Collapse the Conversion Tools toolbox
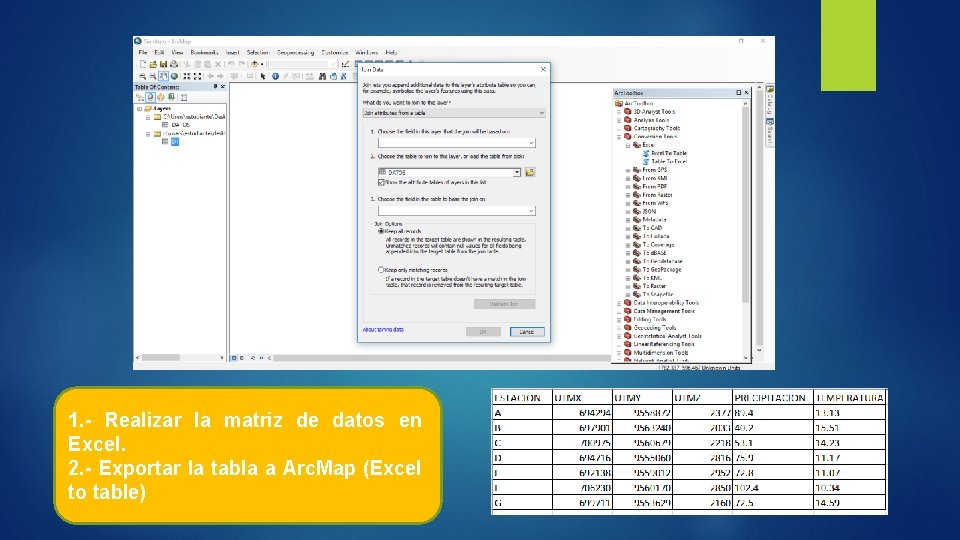 point(619,137)
